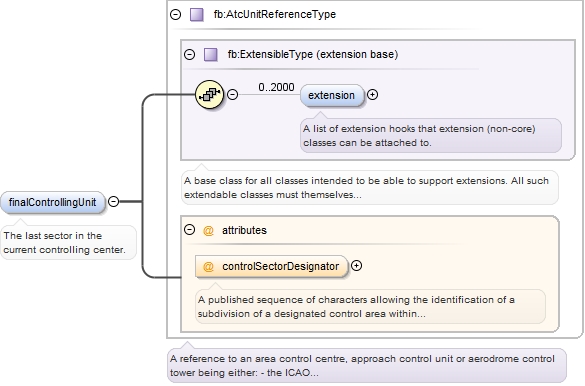Click the fb:AtcUnitReferenceType type label
Viewport: 585px width, 386px height.
tap(275, 14)
